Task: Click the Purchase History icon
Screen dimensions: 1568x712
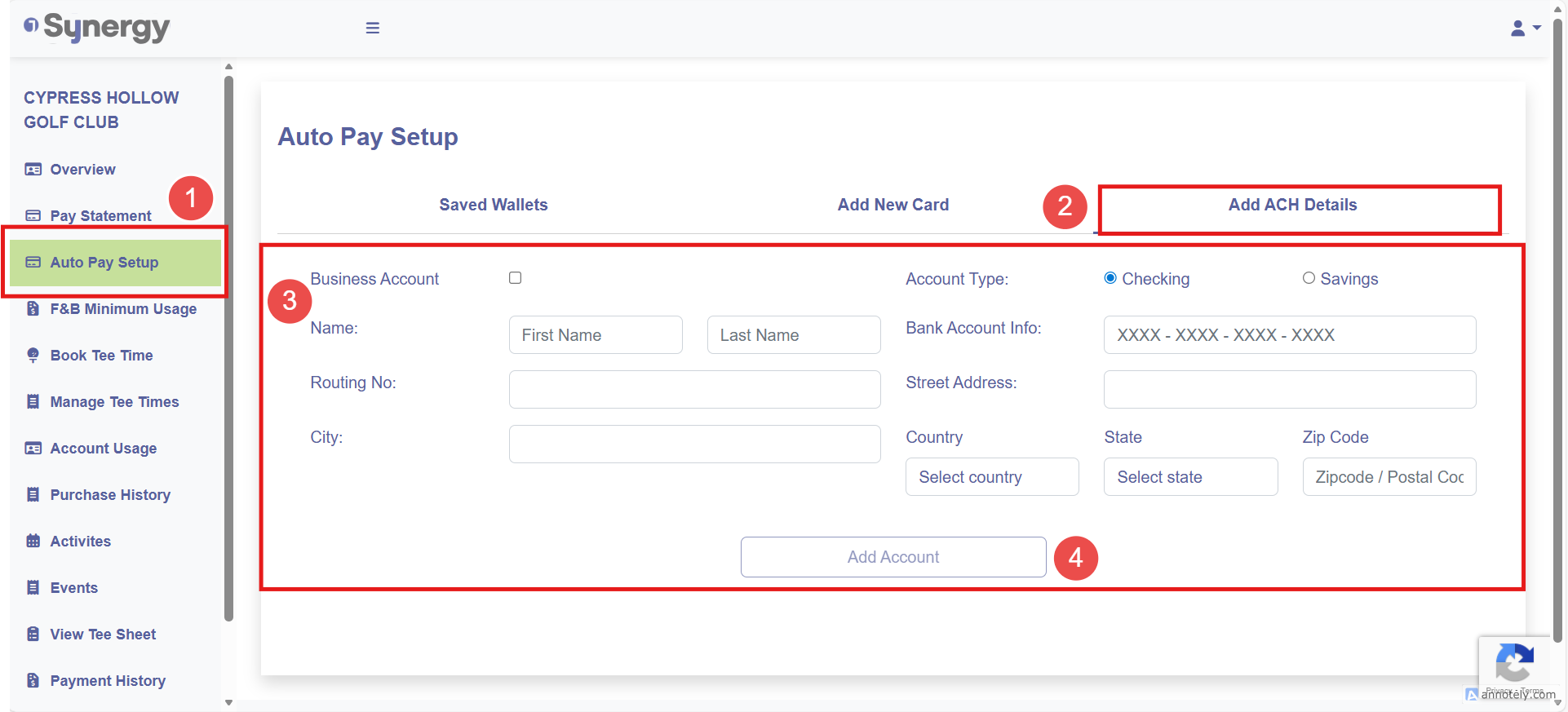Action: coord(33,495)
